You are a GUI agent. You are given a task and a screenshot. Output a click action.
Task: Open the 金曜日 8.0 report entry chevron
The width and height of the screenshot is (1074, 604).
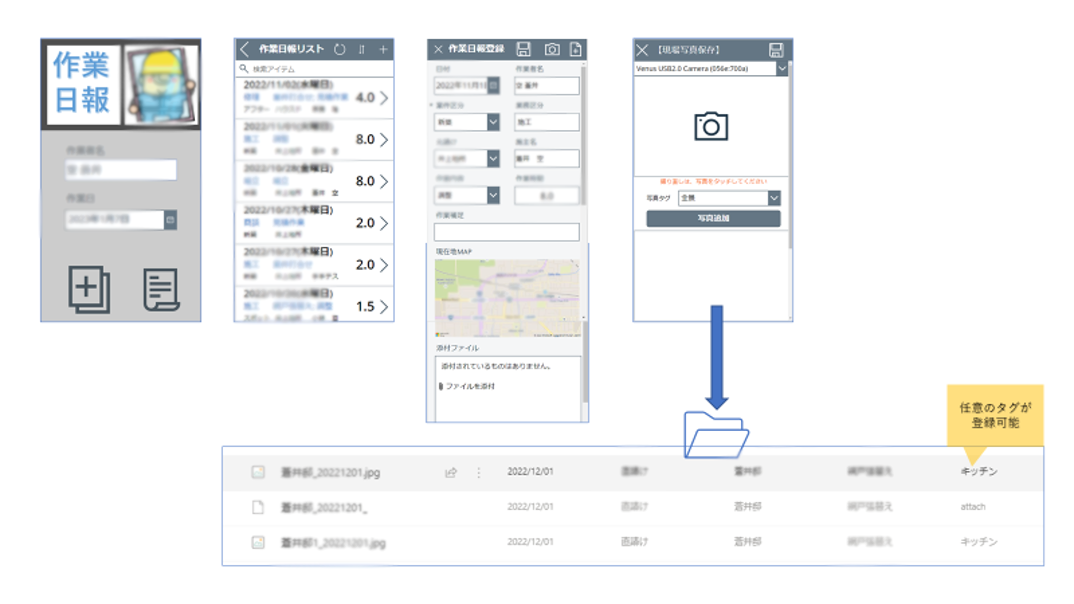click(384, 181)
